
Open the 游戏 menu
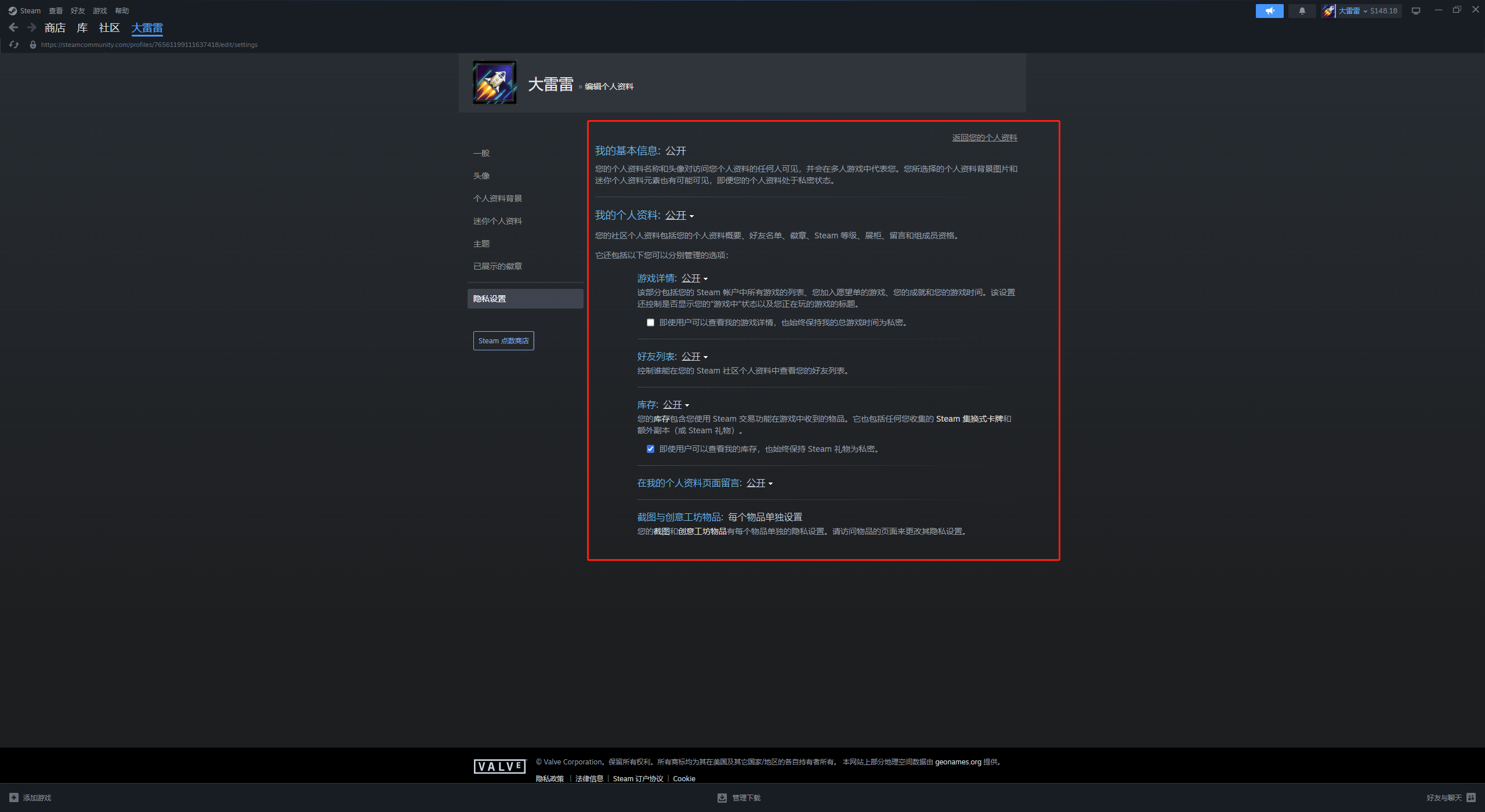[100, 11]
